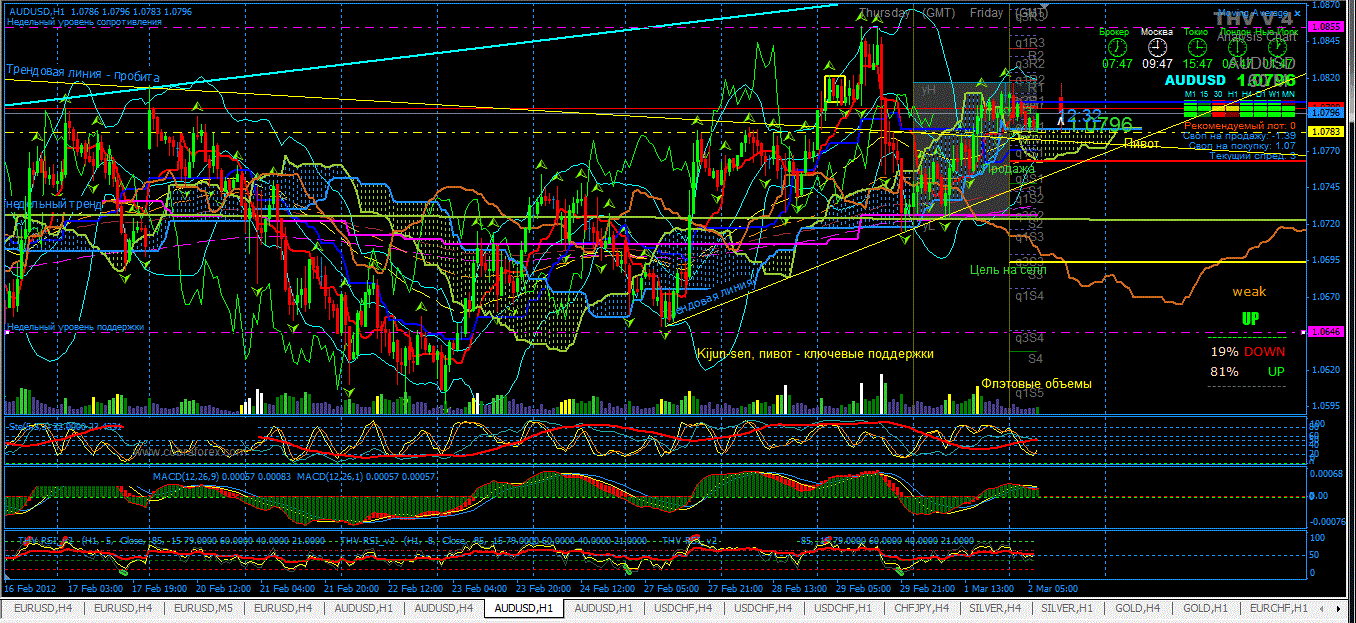Select 'Недельный уровень поддержки' label
Screen dimensions: 1356x623
click(75, 327)
